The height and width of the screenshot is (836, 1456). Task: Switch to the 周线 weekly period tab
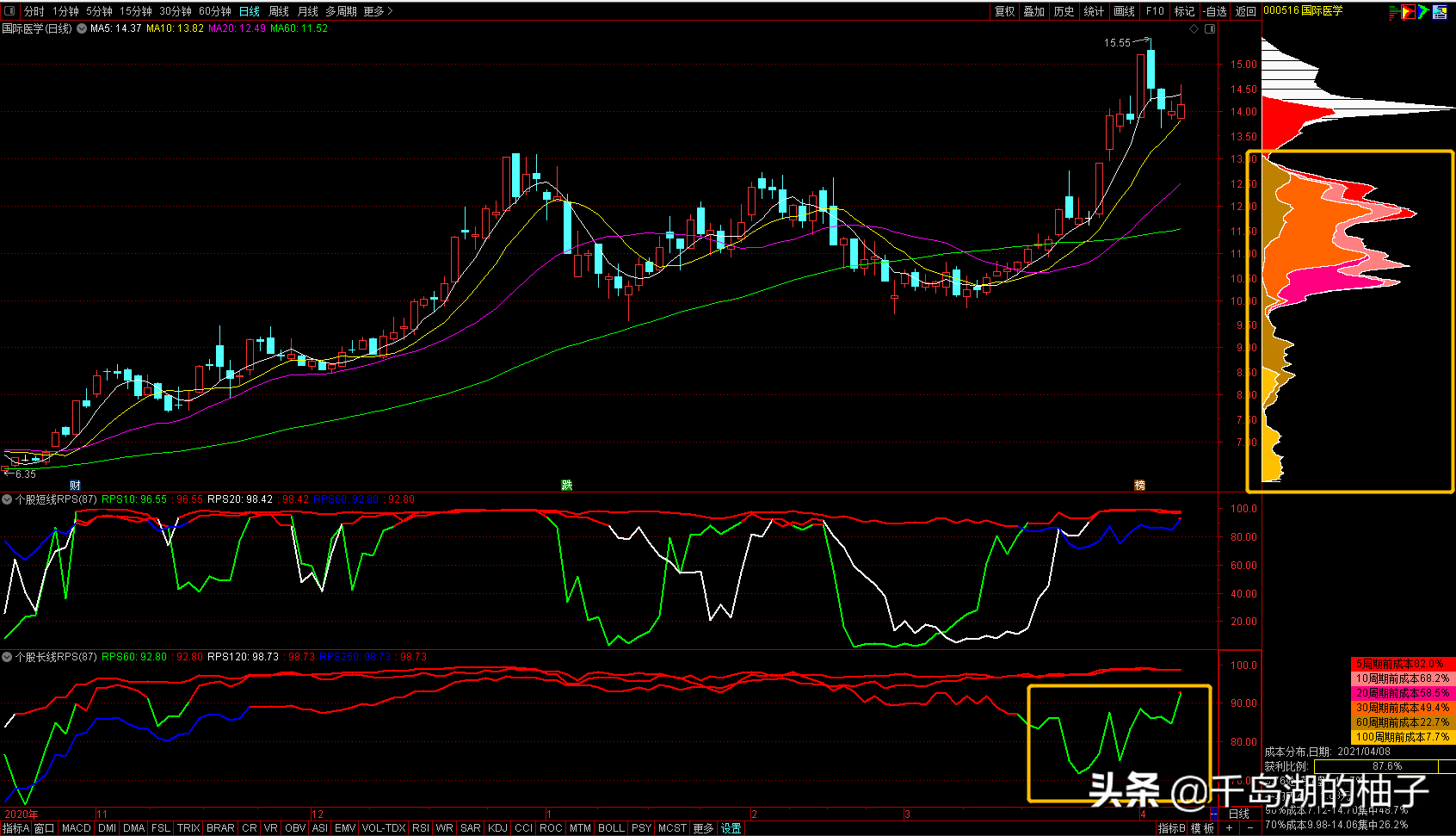[x=279, y=11]
